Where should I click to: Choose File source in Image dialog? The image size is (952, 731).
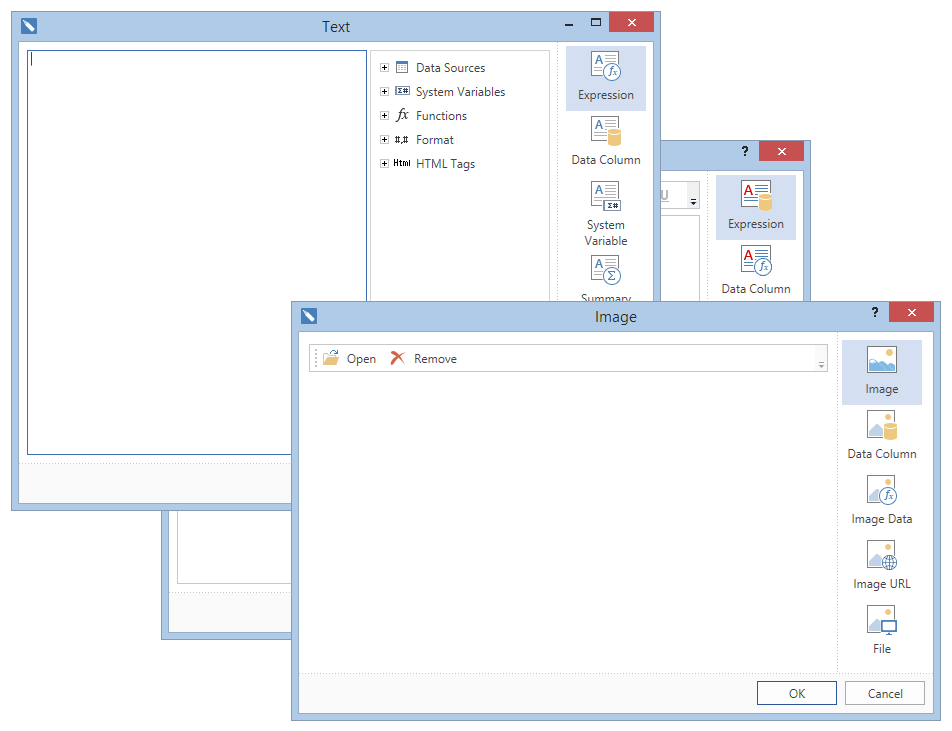(x=882, y=631)
